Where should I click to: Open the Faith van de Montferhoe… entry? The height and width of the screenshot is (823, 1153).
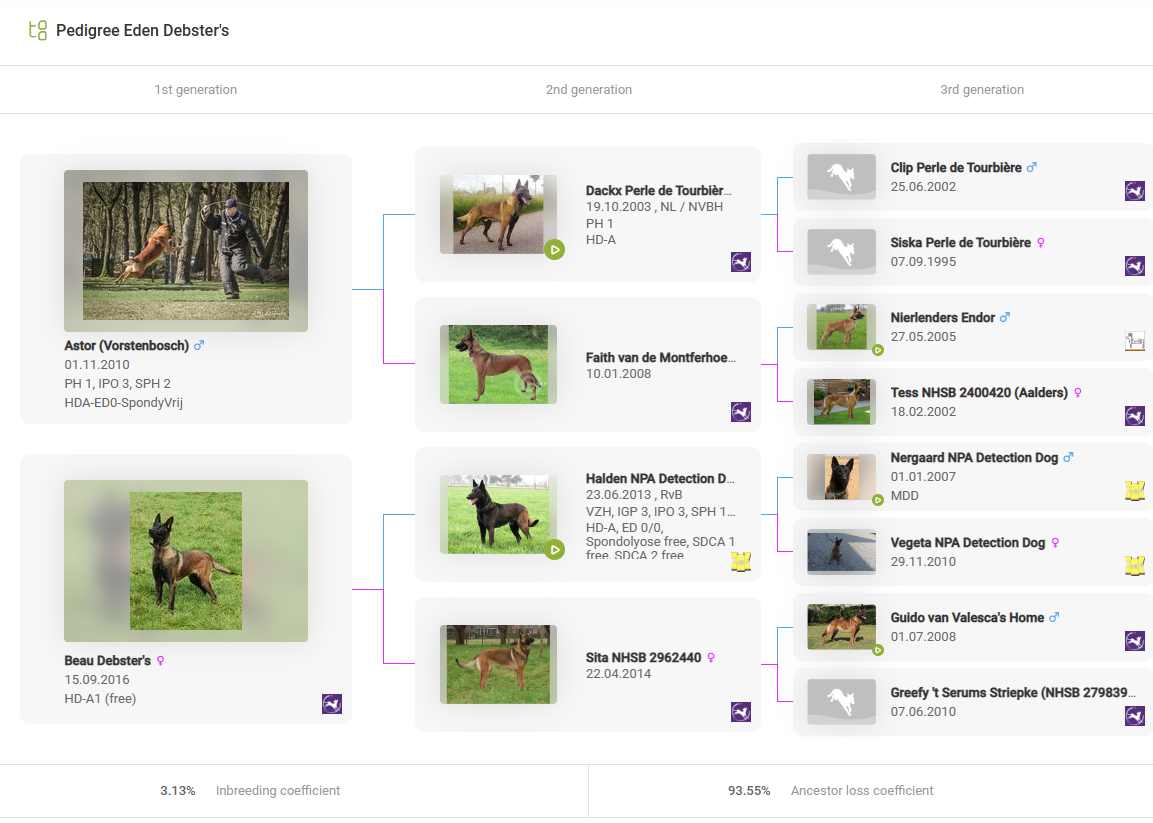coord(660,357)
